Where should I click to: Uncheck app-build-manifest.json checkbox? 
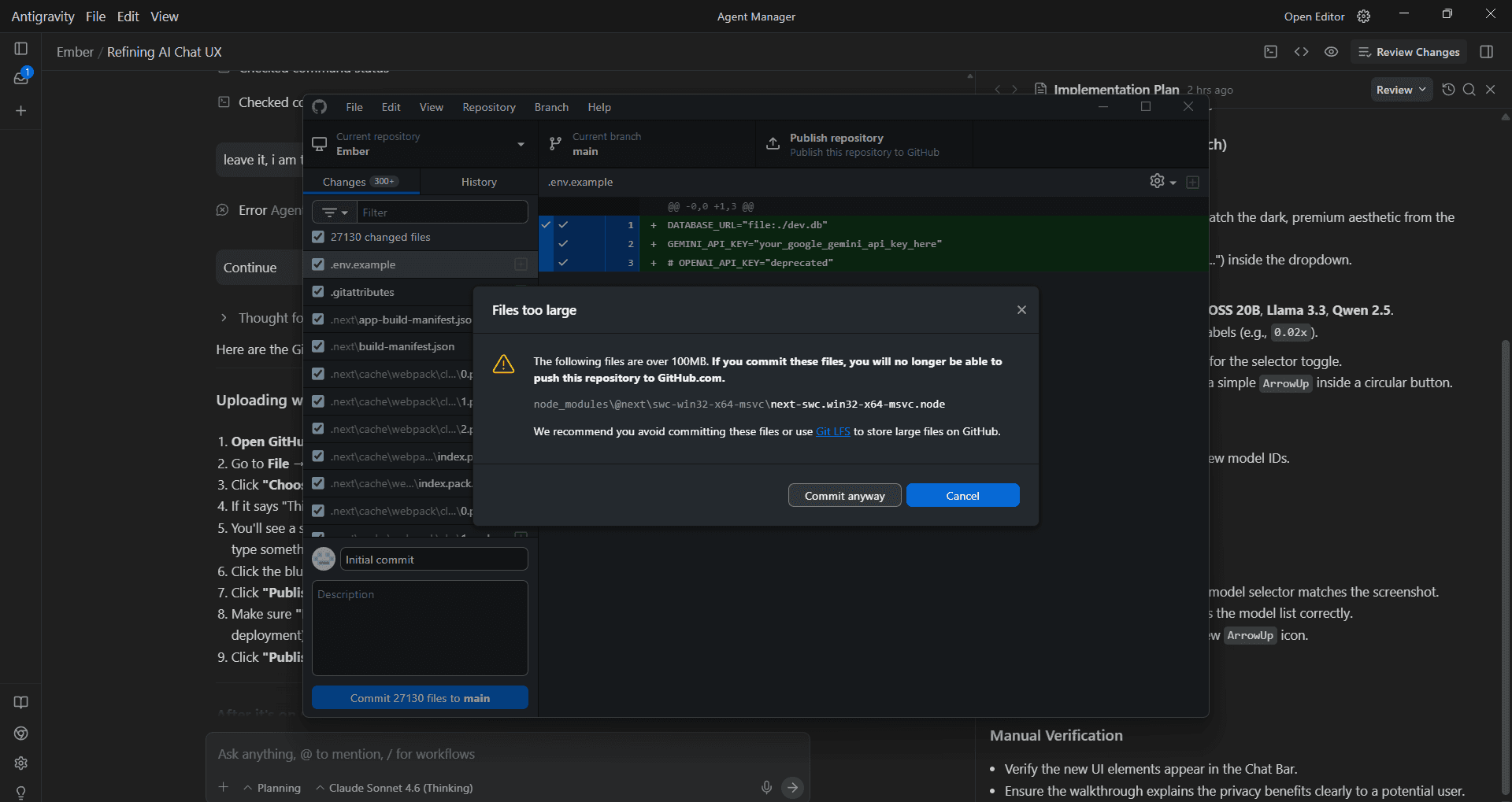318,319
